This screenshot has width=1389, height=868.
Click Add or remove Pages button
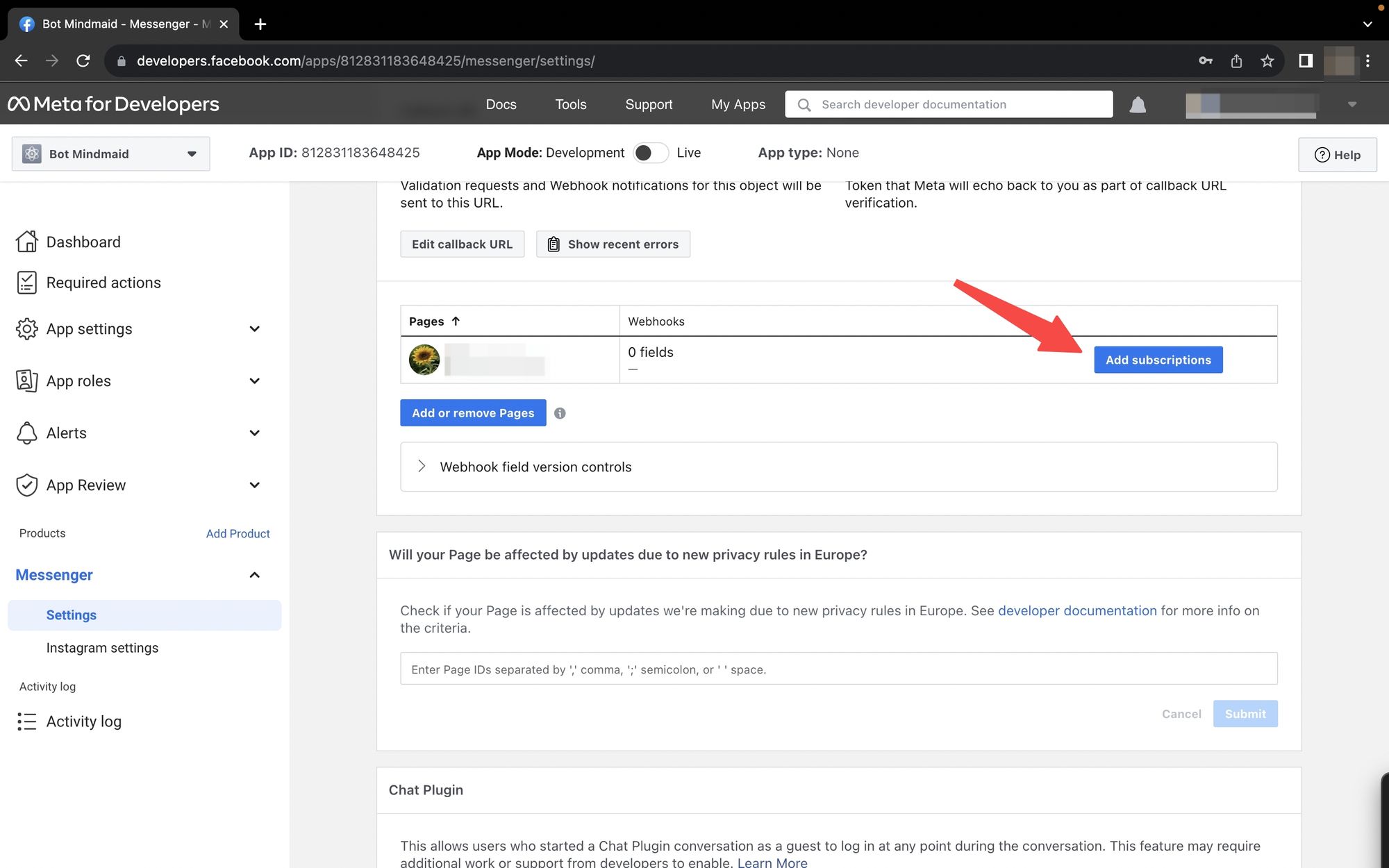(x=473, y=413)
